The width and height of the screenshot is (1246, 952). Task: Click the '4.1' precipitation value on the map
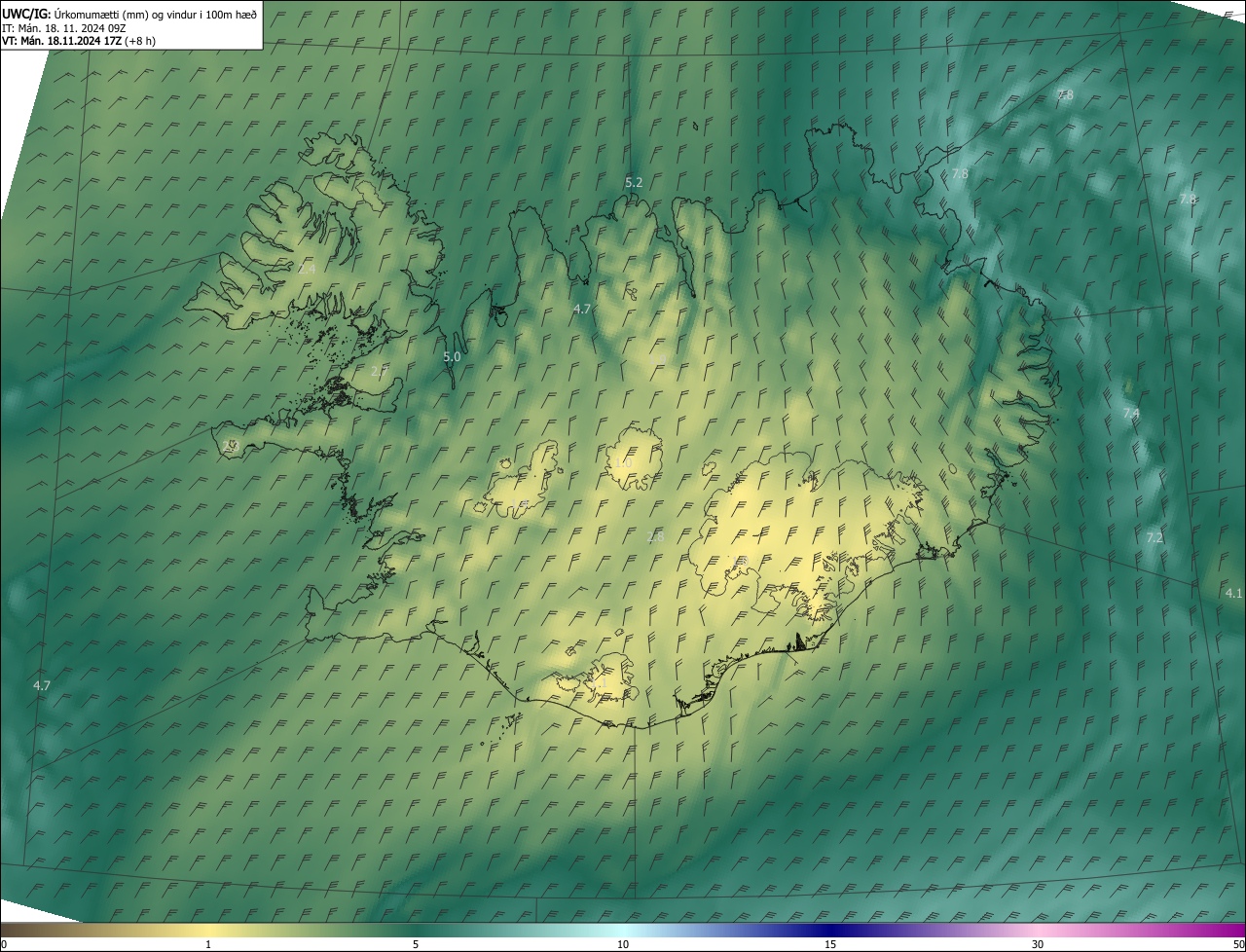1233,593
